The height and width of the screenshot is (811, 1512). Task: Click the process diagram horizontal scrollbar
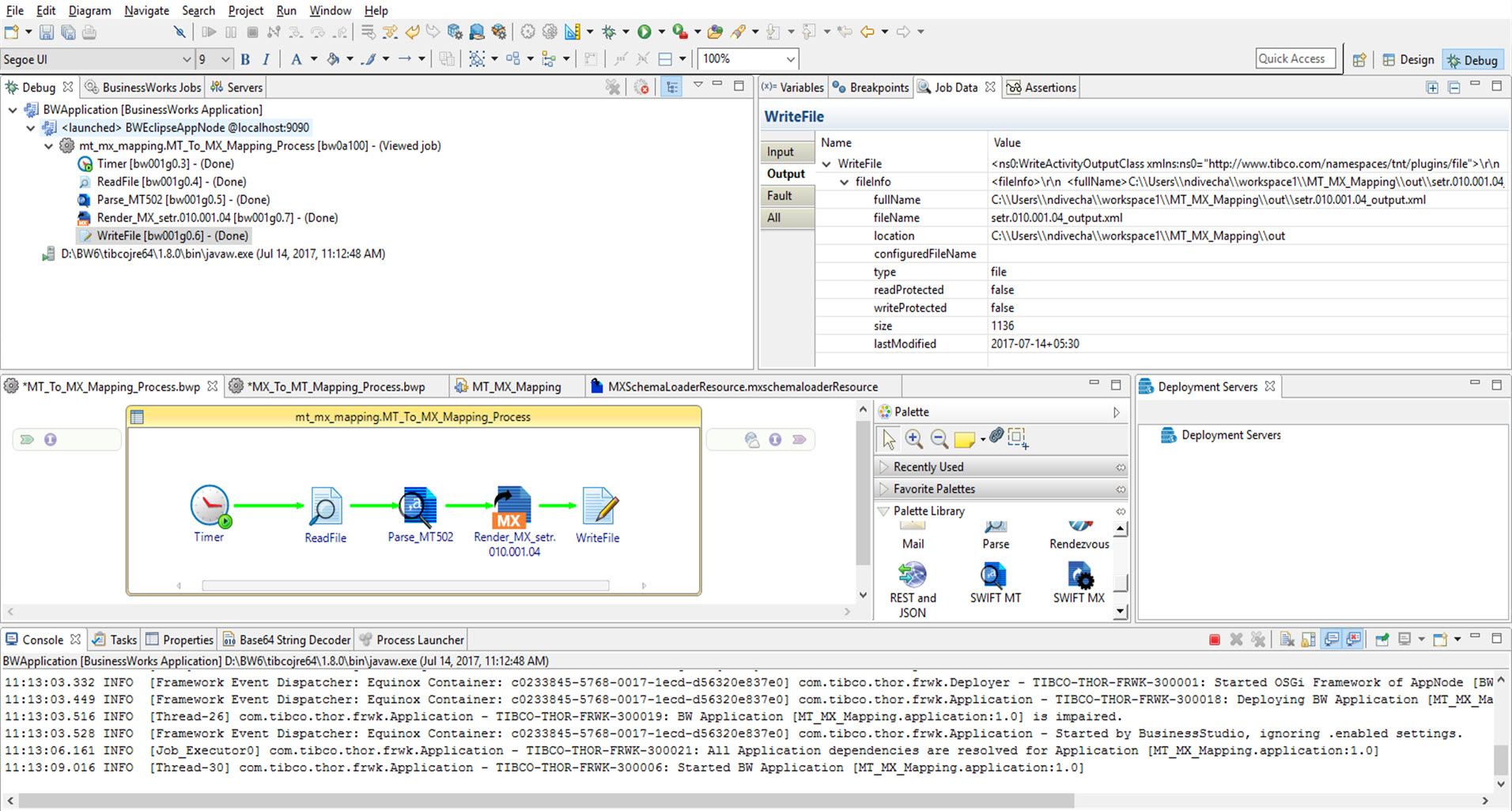click(x=406, y=586)
